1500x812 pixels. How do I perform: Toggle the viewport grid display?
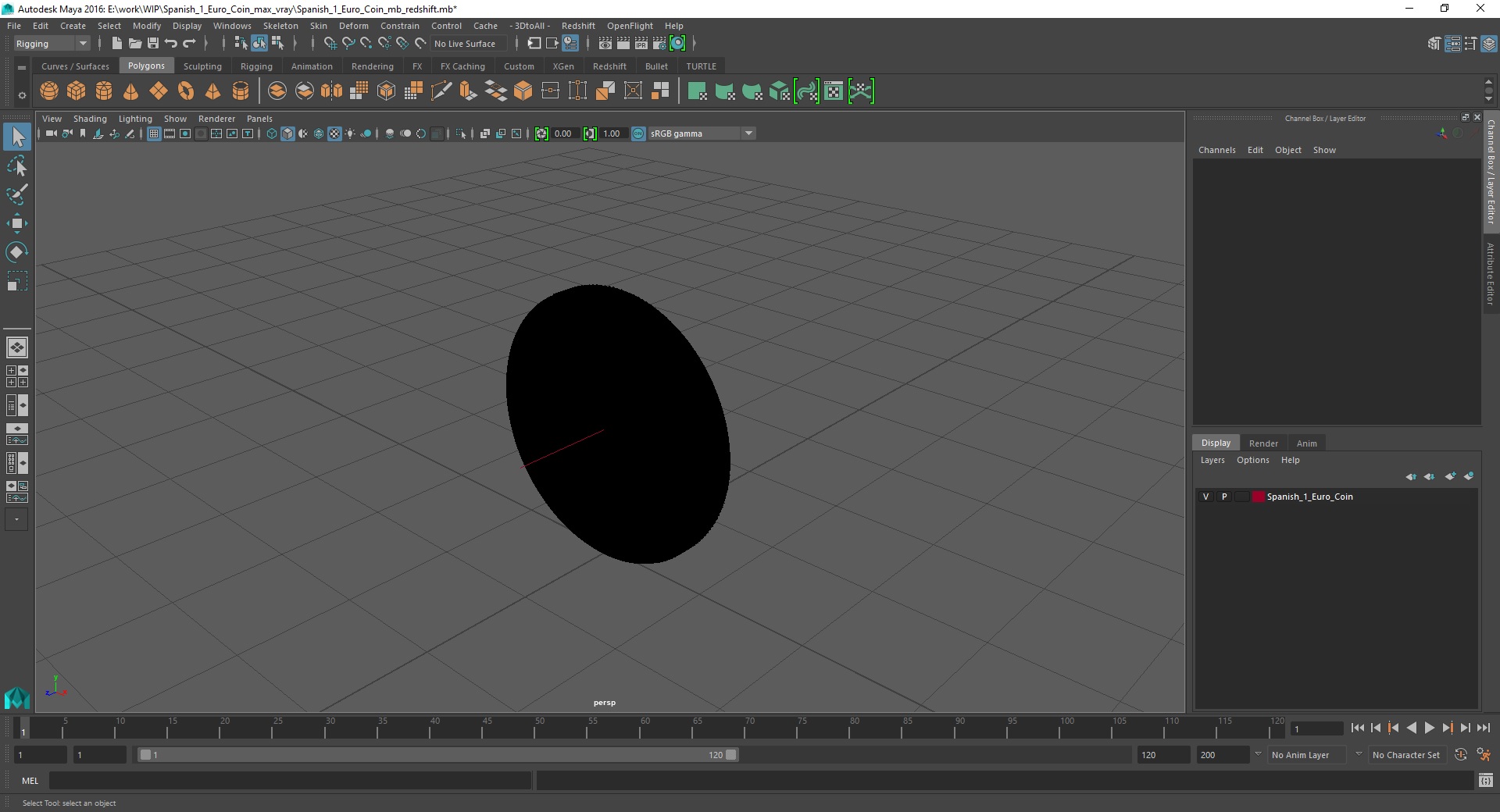(154, 134)
